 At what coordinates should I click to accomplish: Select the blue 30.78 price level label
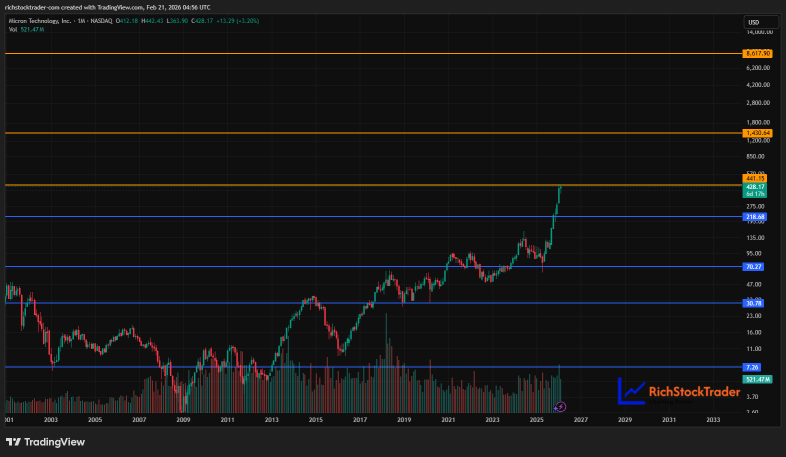[x=753, y=303]
